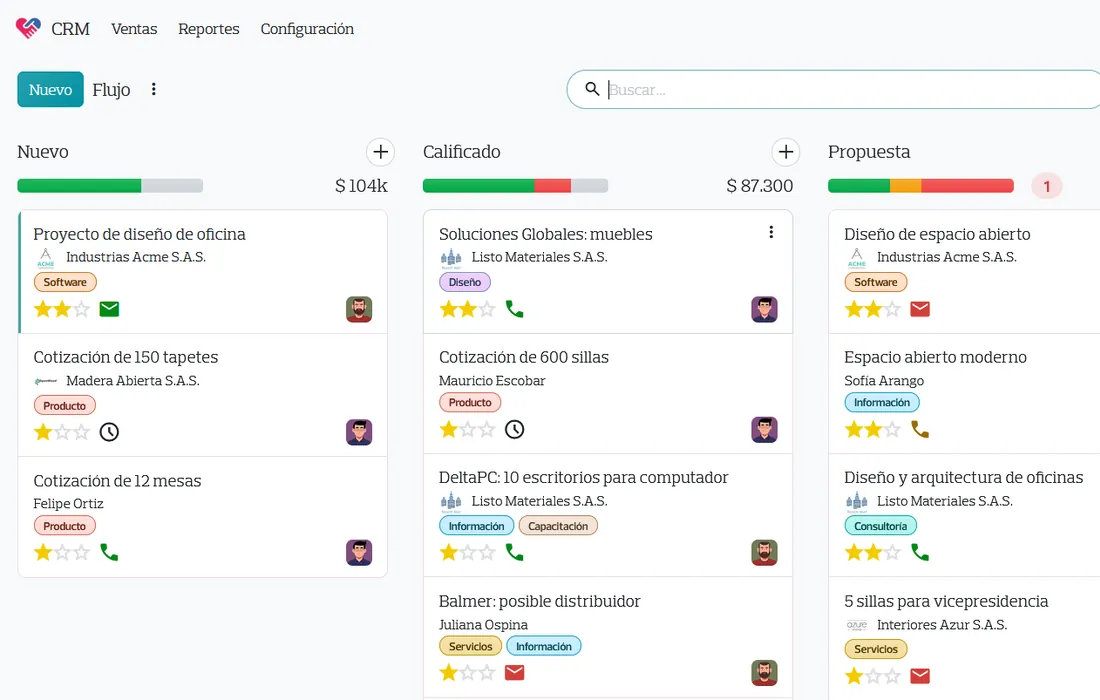Add a quick card in the Nuevo column
This screenshot has width=1100, height=700.
pos(380,152)
